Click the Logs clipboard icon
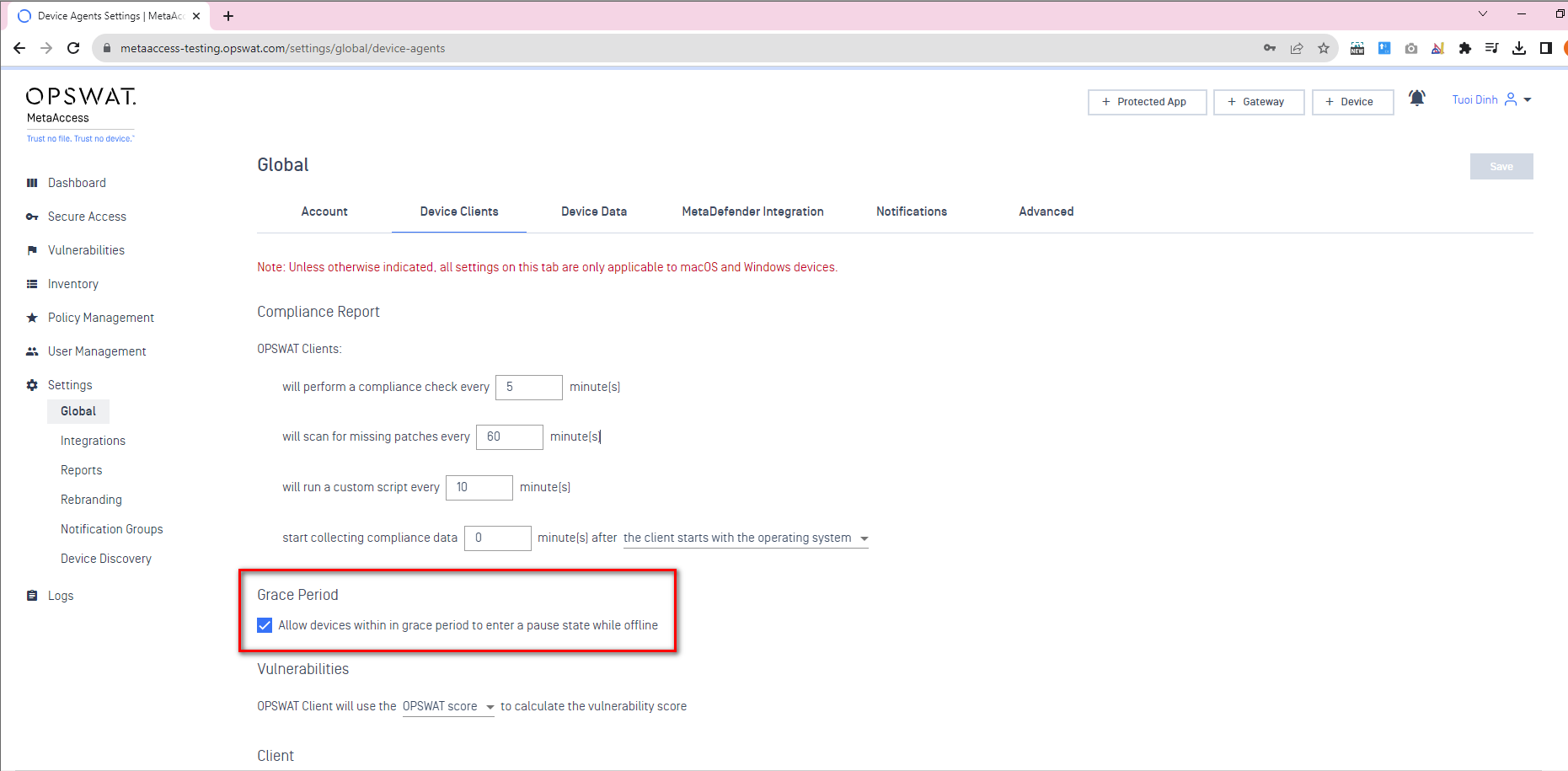1568x771 pixels. (x=32, y=596)
